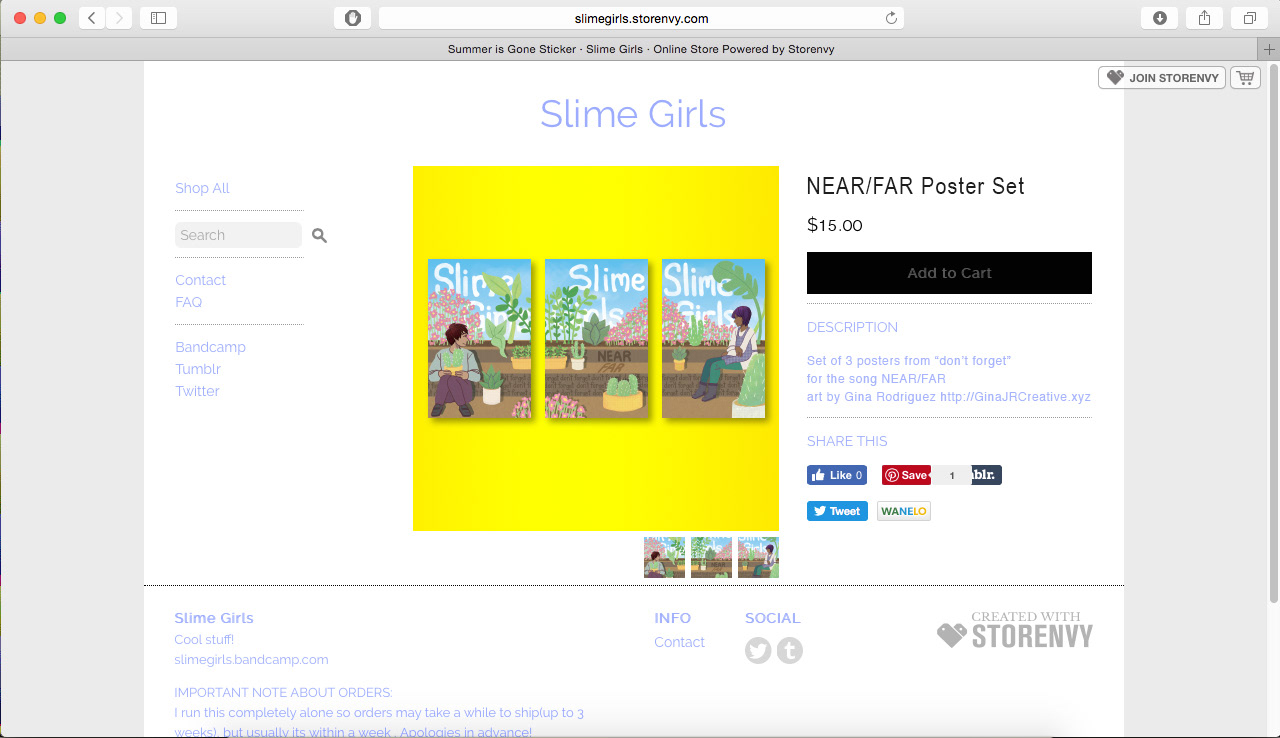Select the first poster thumbnail
This screenshot has width=1280, height=738.
click(664, 557)
